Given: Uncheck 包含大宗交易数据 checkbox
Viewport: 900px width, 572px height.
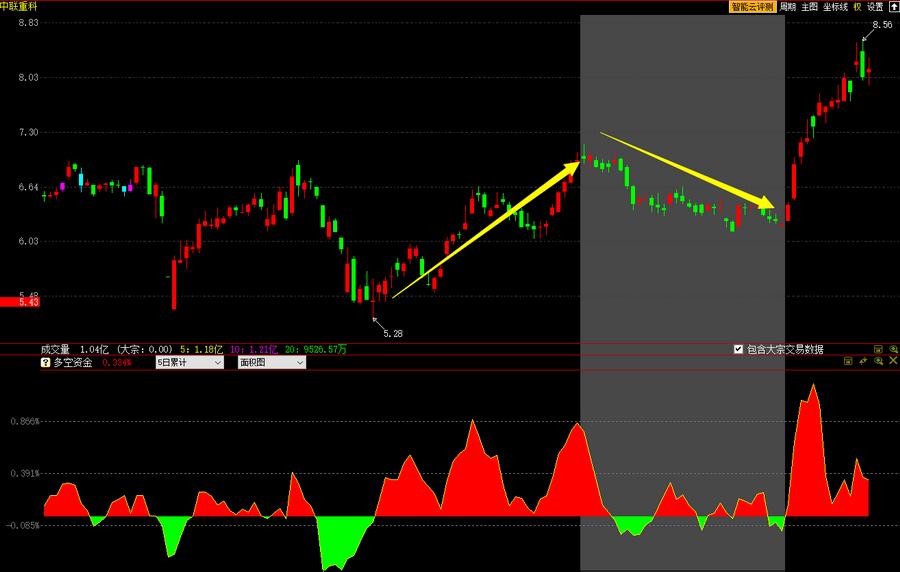Looking at the screenshot, I should click(x=738, y=349).
